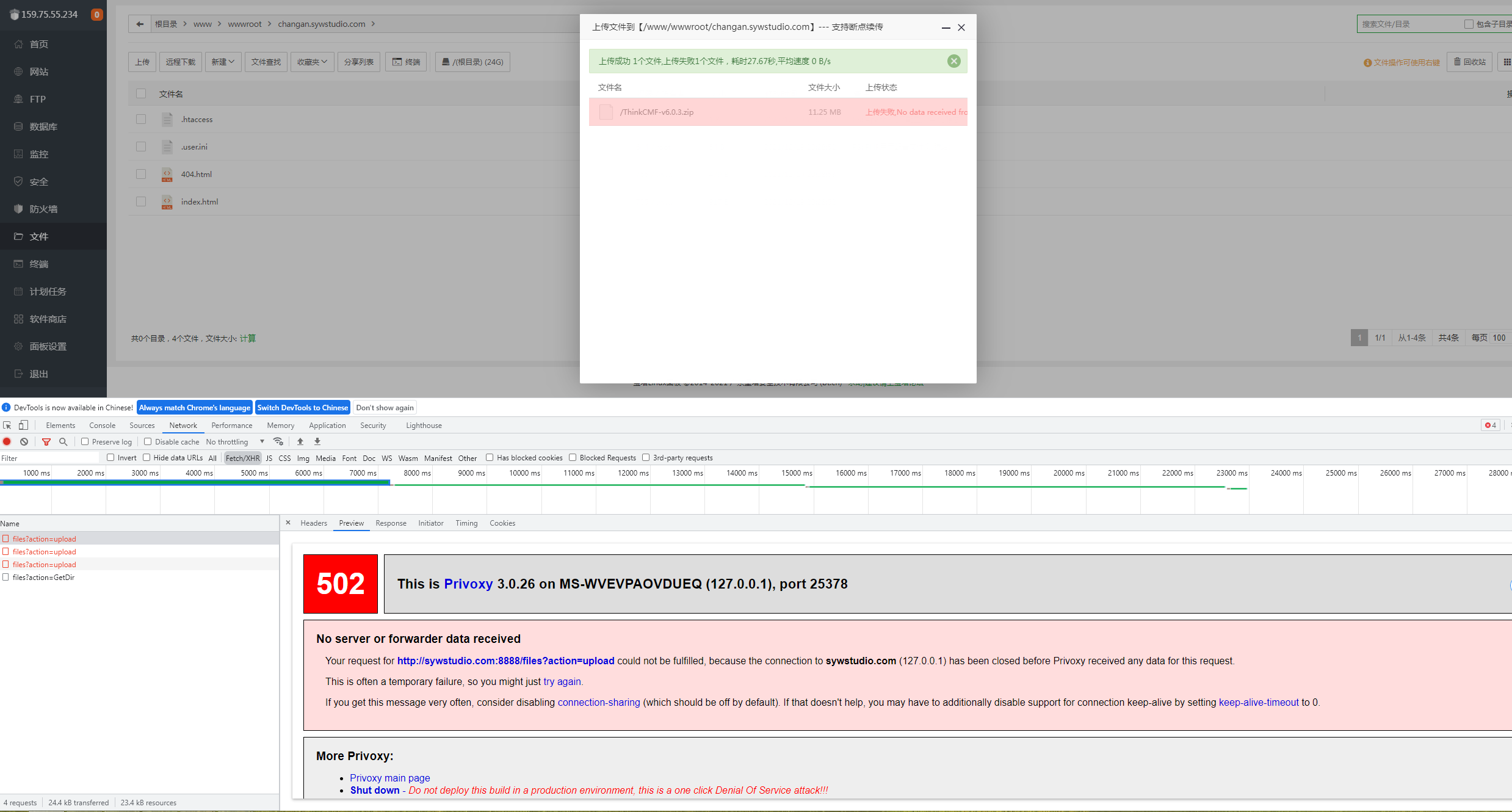This screenshot has width=1512, height=812.
Task: Switch to the Console tab in DevTools
Action: click(102, 426)
